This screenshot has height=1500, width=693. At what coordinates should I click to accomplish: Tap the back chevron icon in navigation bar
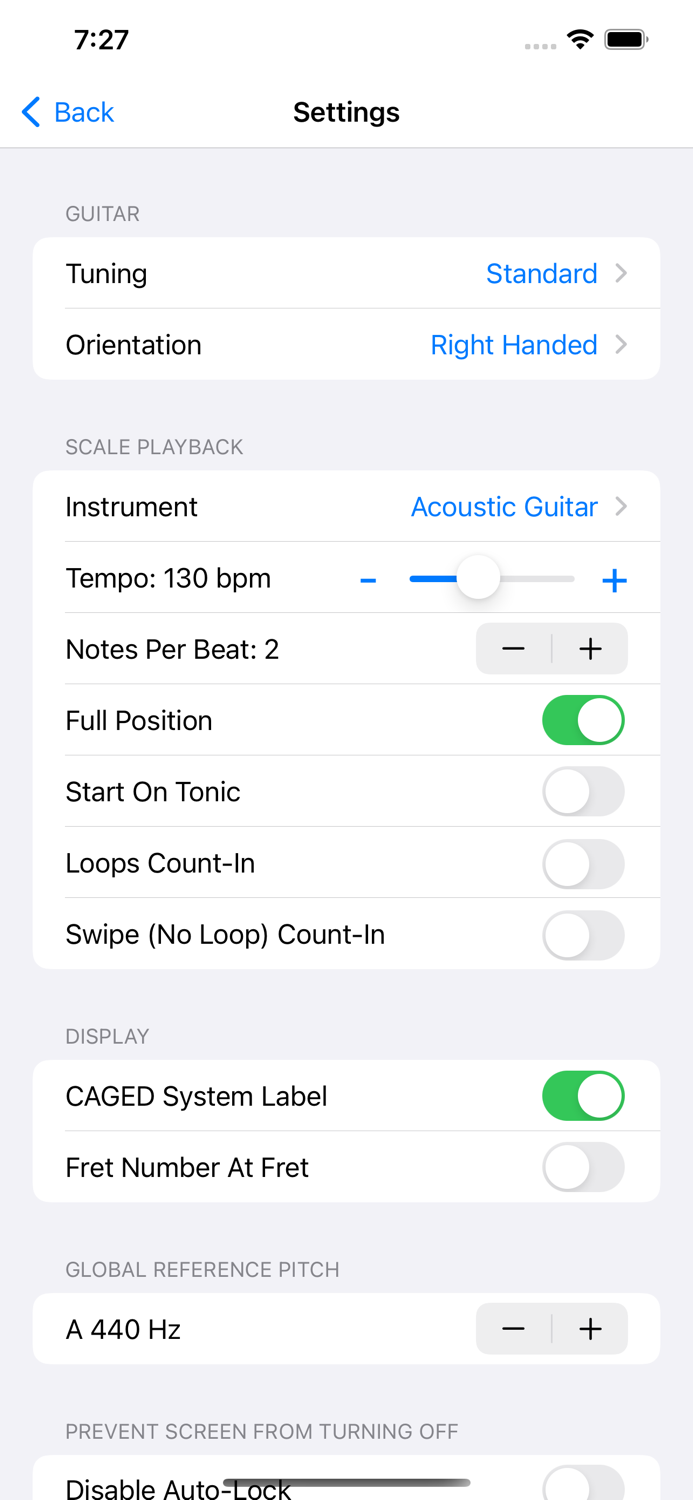click(29, 112)
